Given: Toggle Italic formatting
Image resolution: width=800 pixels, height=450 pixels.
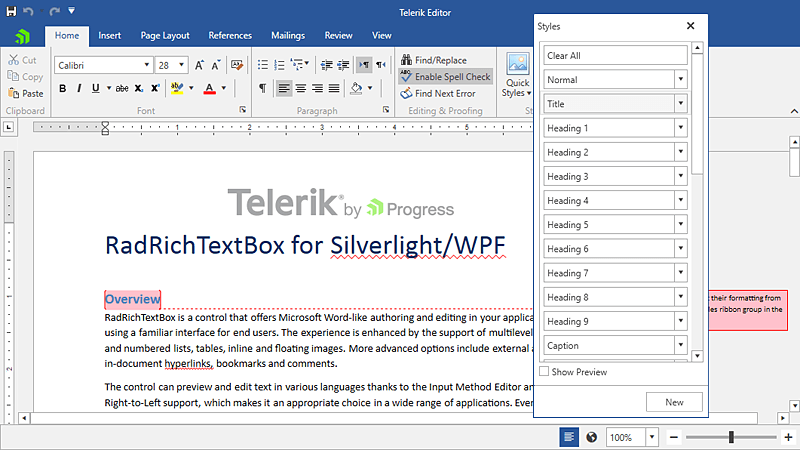Looking at the screenshot, I should coord(79,88).
